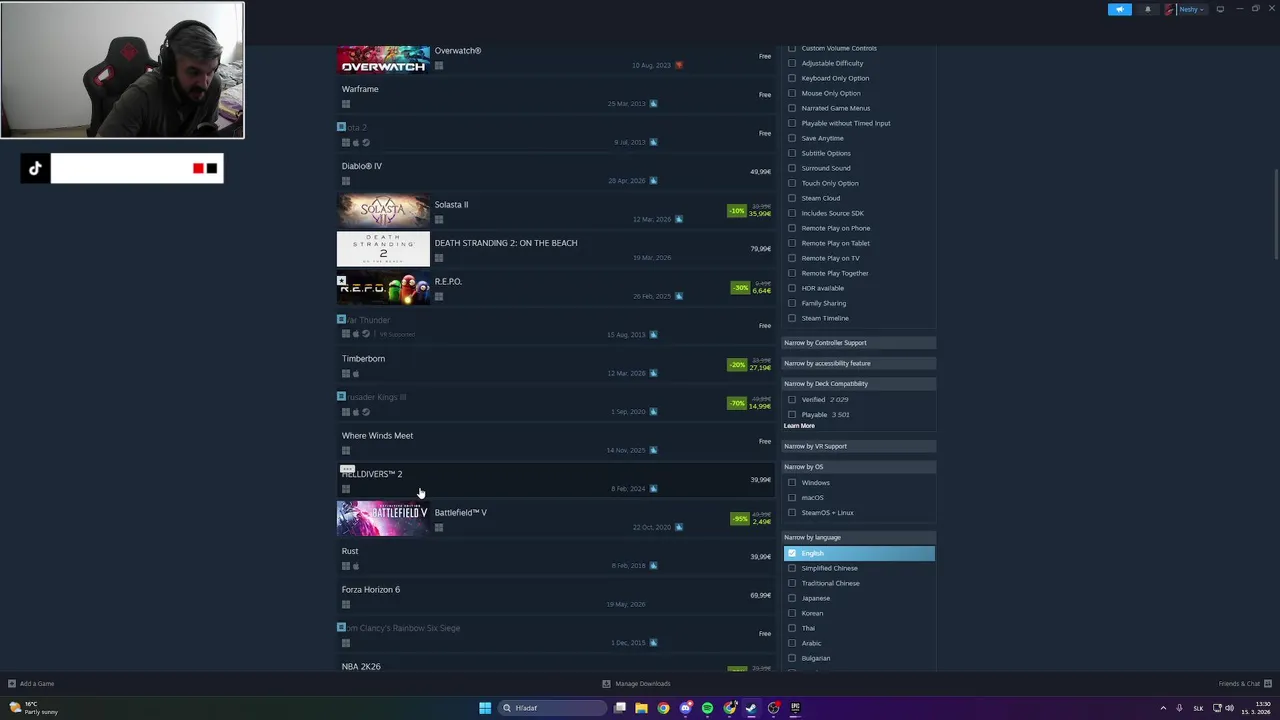The image size is (1280, 720).
Task: Open Neshy account dropdown menu
Action: [x=1185, y=9]
